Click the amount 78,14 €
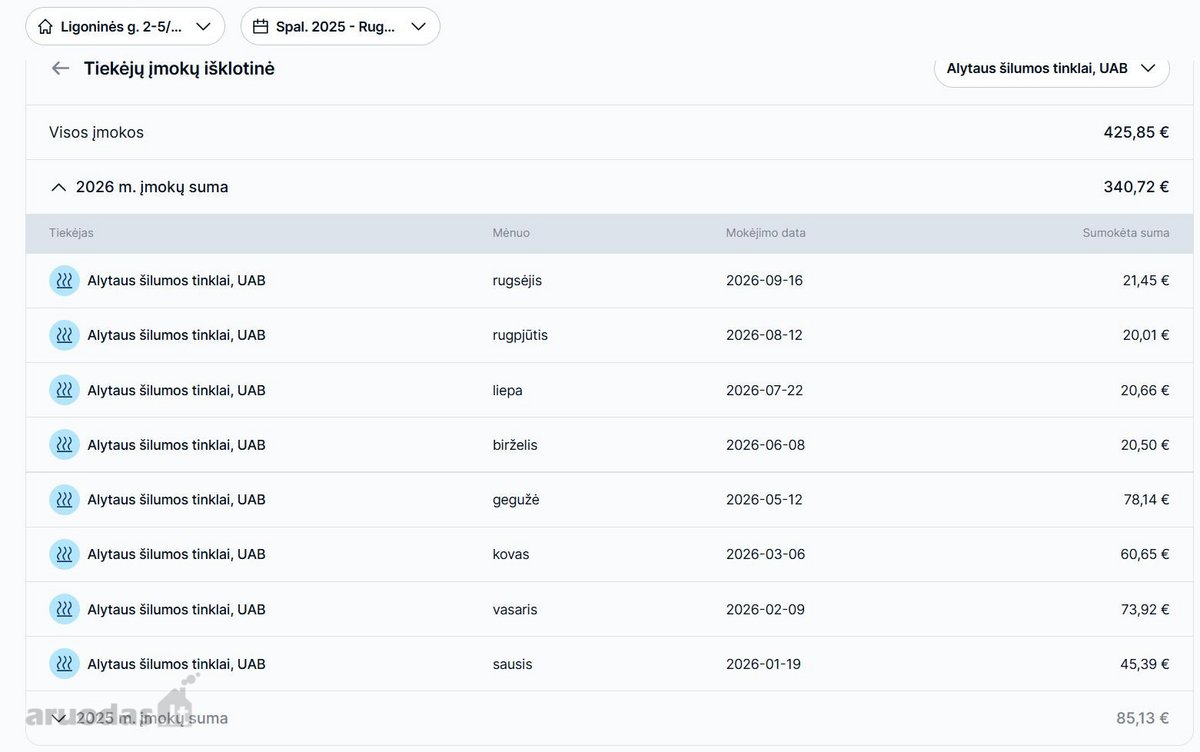The width and height of the screenshot is (1200, 752). click(1147, 500)
